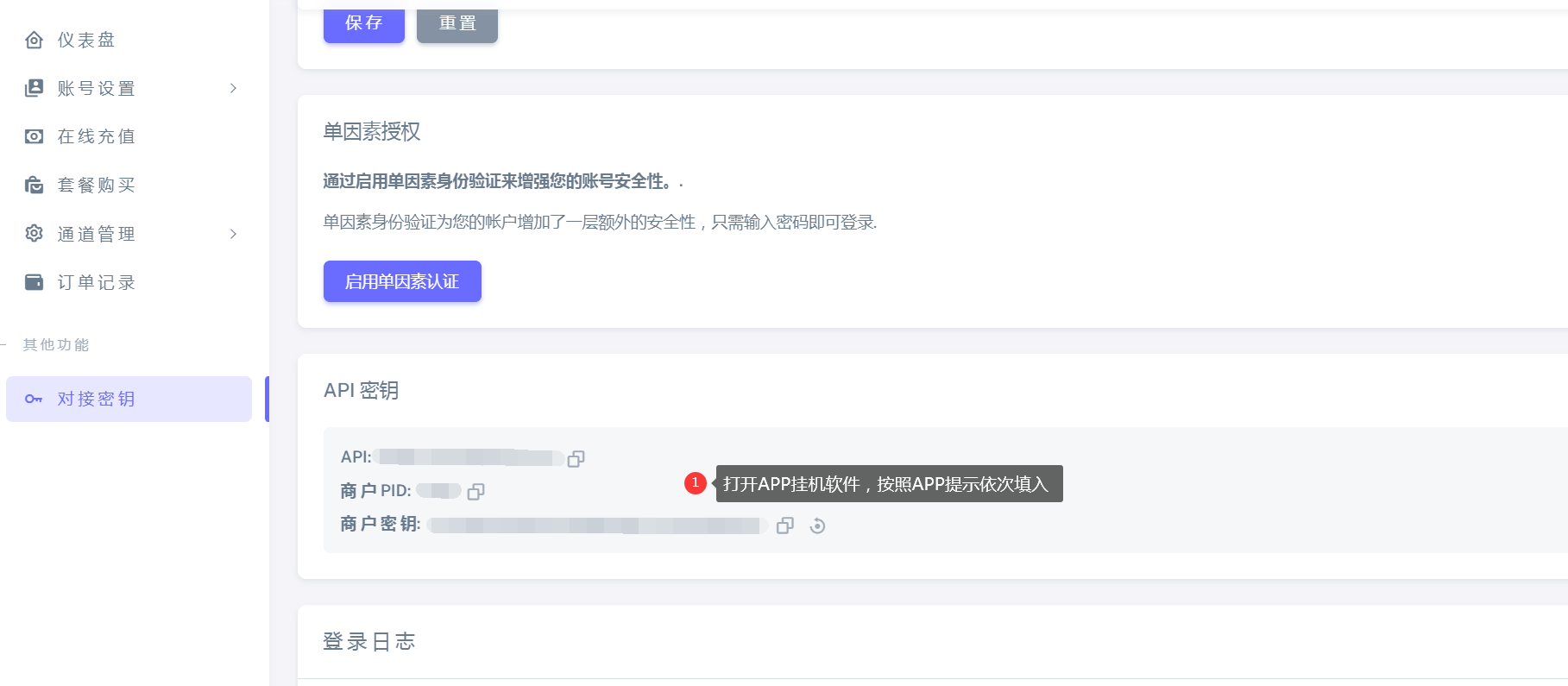Expand the 通道管理 submenu arrow

pos(233,234)
